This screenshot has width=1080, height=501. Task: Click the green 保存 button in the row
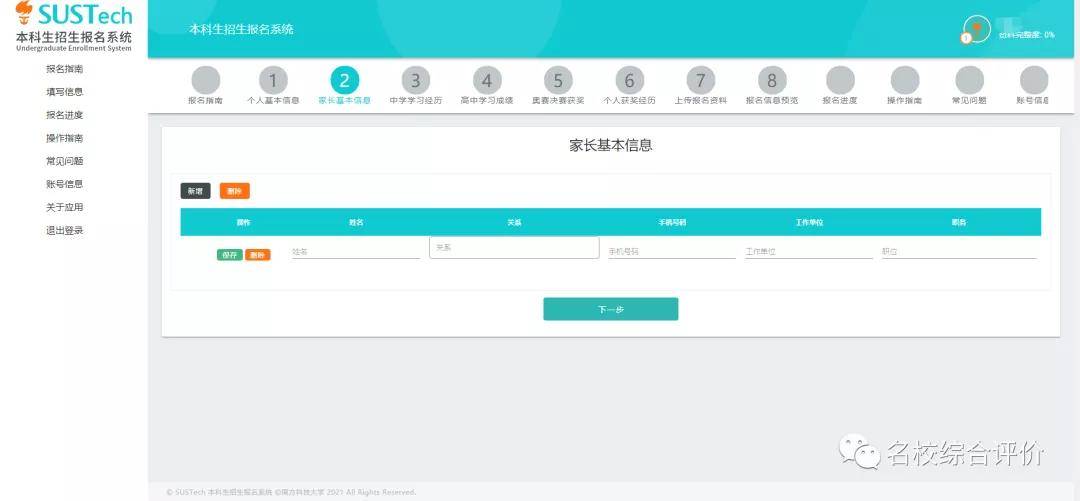click(229, 255)
